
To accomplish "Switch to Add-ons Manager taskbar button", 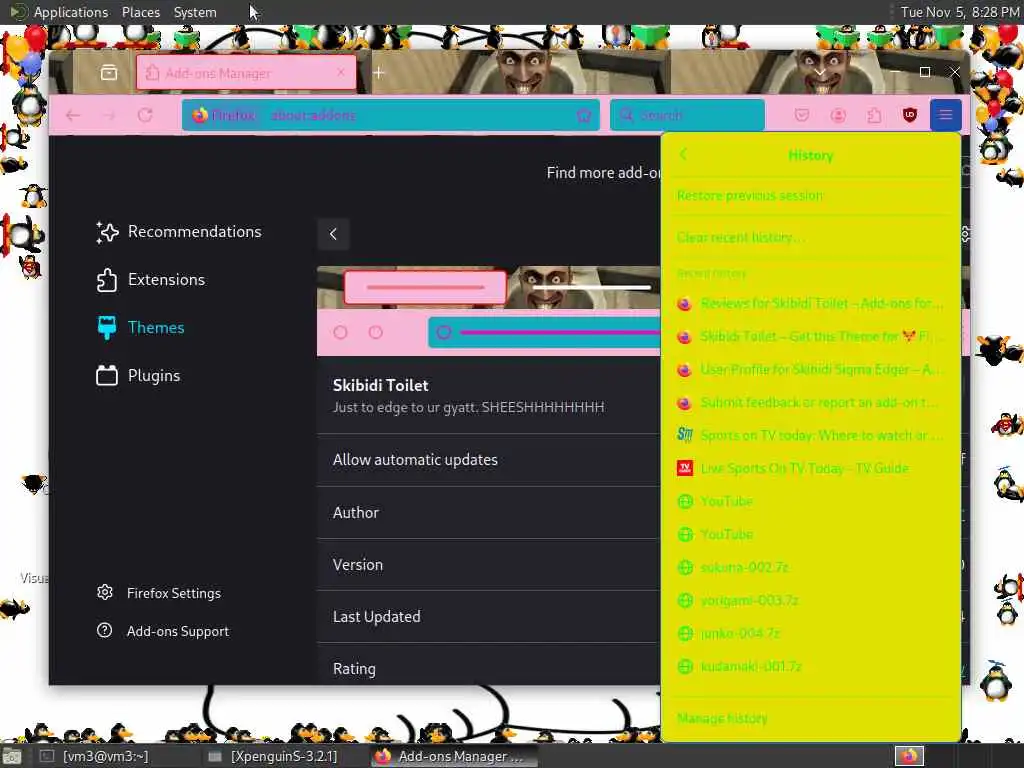I will (x=455, y=756).
